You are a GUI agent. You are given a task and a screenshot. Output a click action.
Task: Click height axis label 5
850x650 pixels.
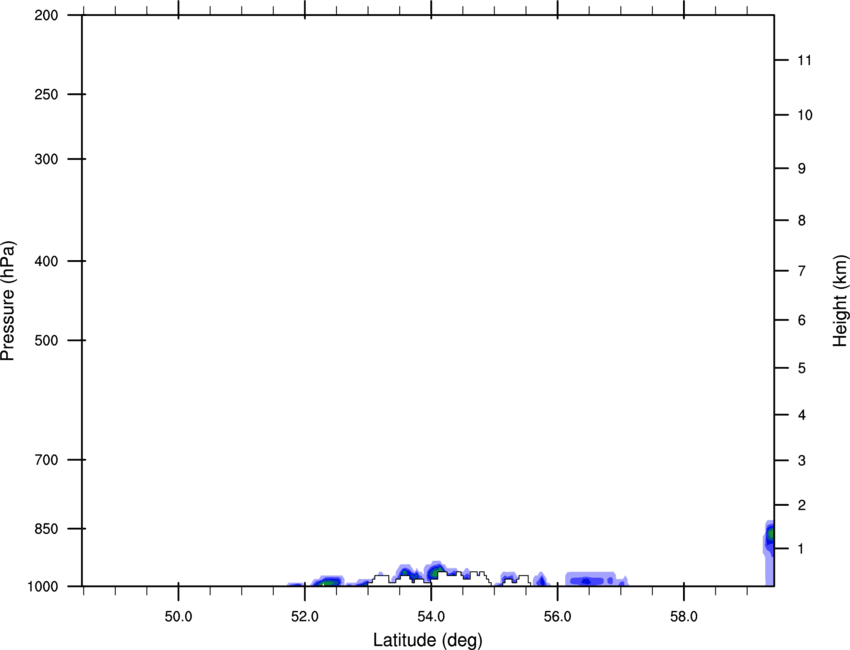click(x=801, y=369)
